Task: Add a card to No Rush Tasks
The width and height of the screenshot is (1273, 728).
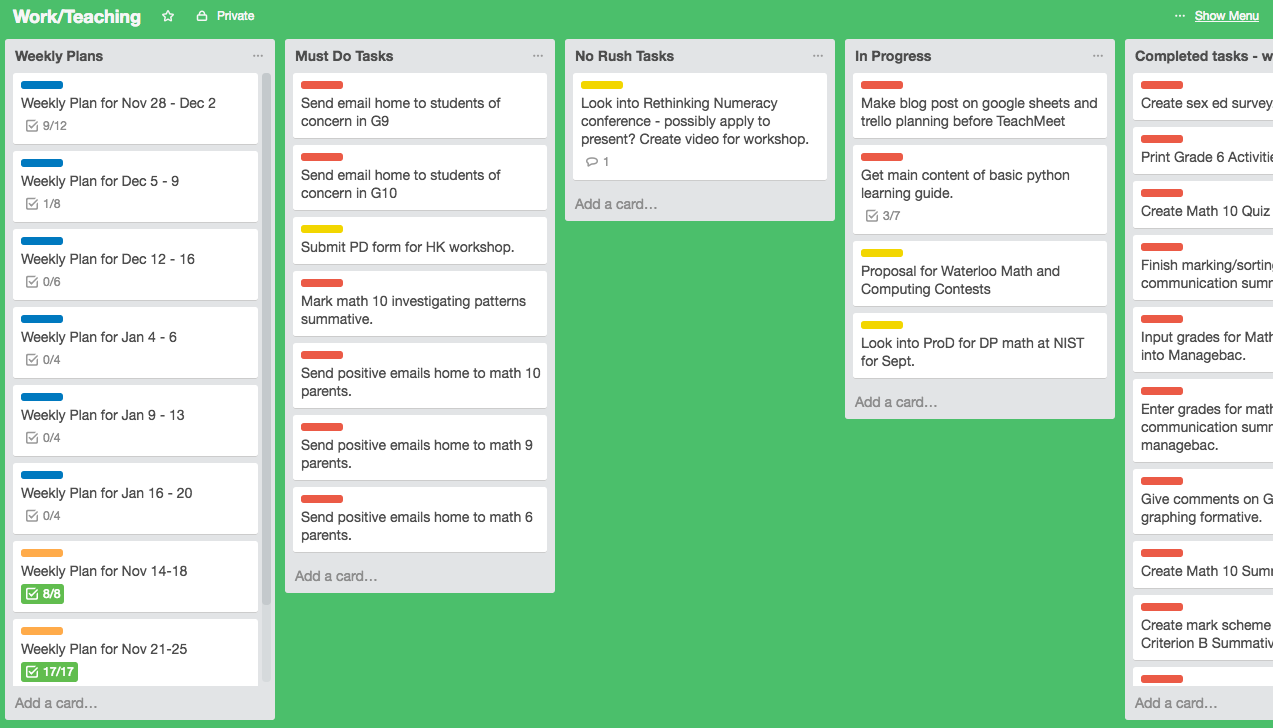Action: [x=617, y=204]
